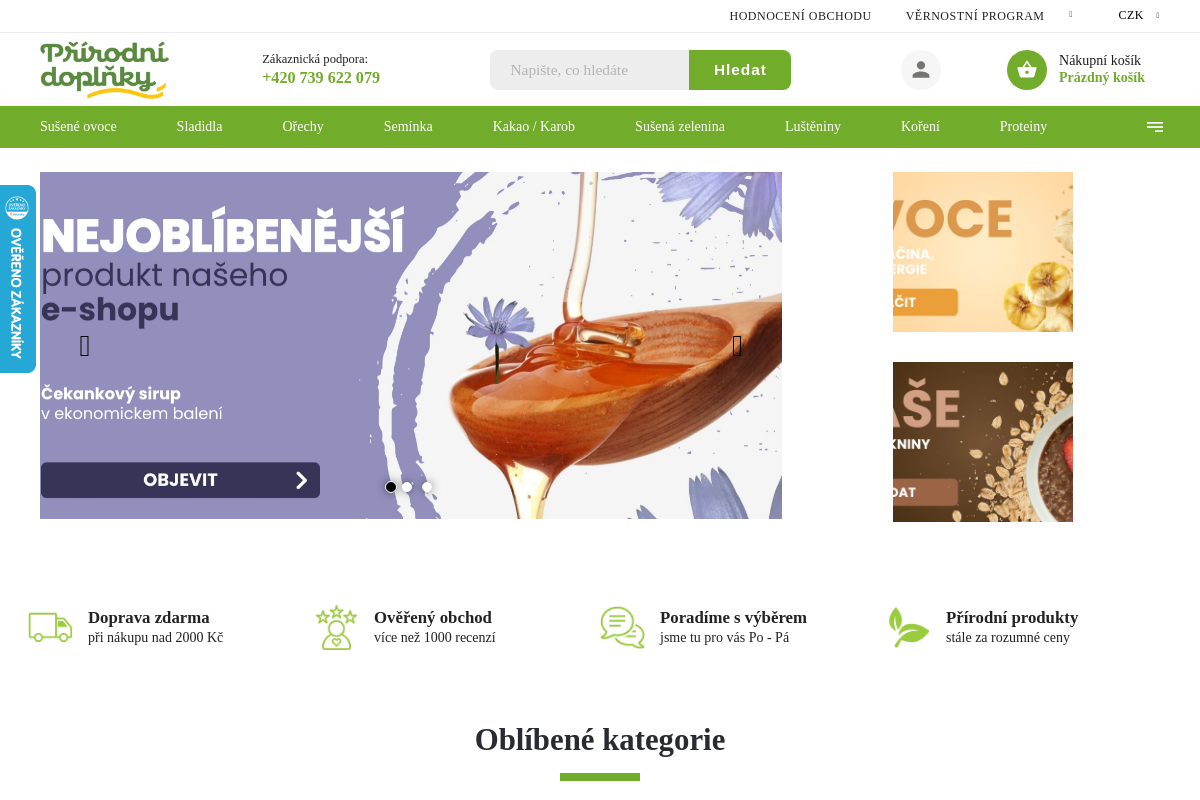Open the Ověřeno zákazníky side tab
The height and width of the screenshot is (800, 1200).
(17, 279)
